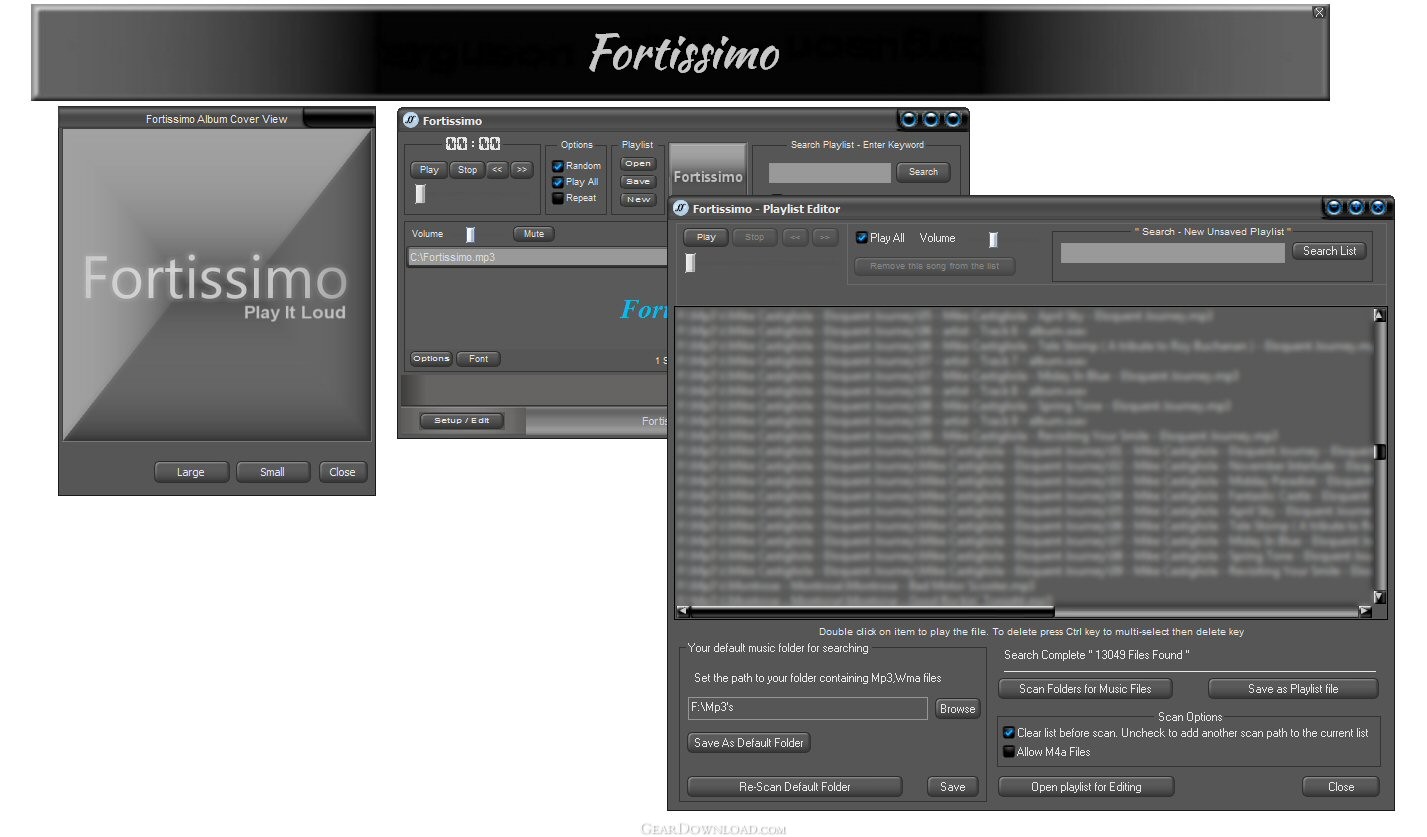
Task: Minimize the Playlist Editor window
Action: pyautogui.click(x=1333, y=208)
